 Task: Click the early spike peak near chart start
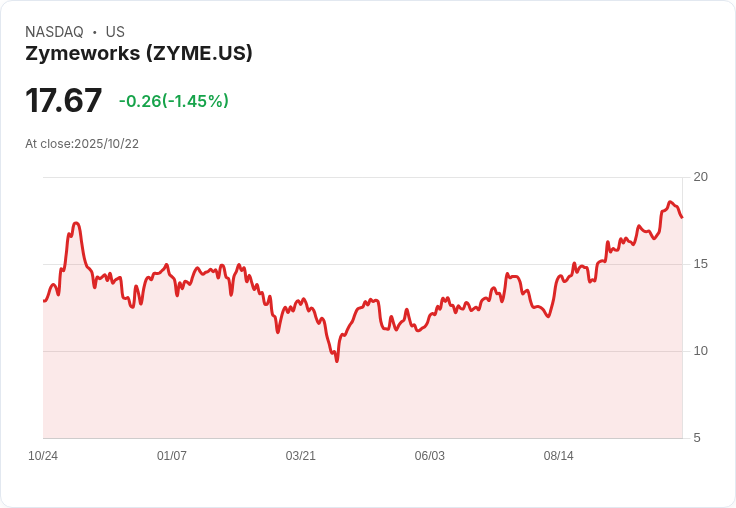click(76, 223)
